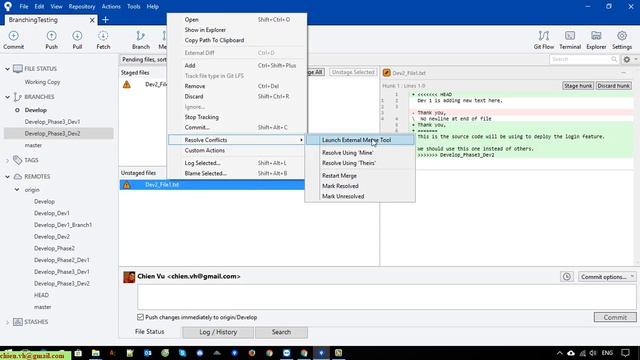Open File Explorer from the taskbar
Screen dimensions: 640x360
coord(96,353)
